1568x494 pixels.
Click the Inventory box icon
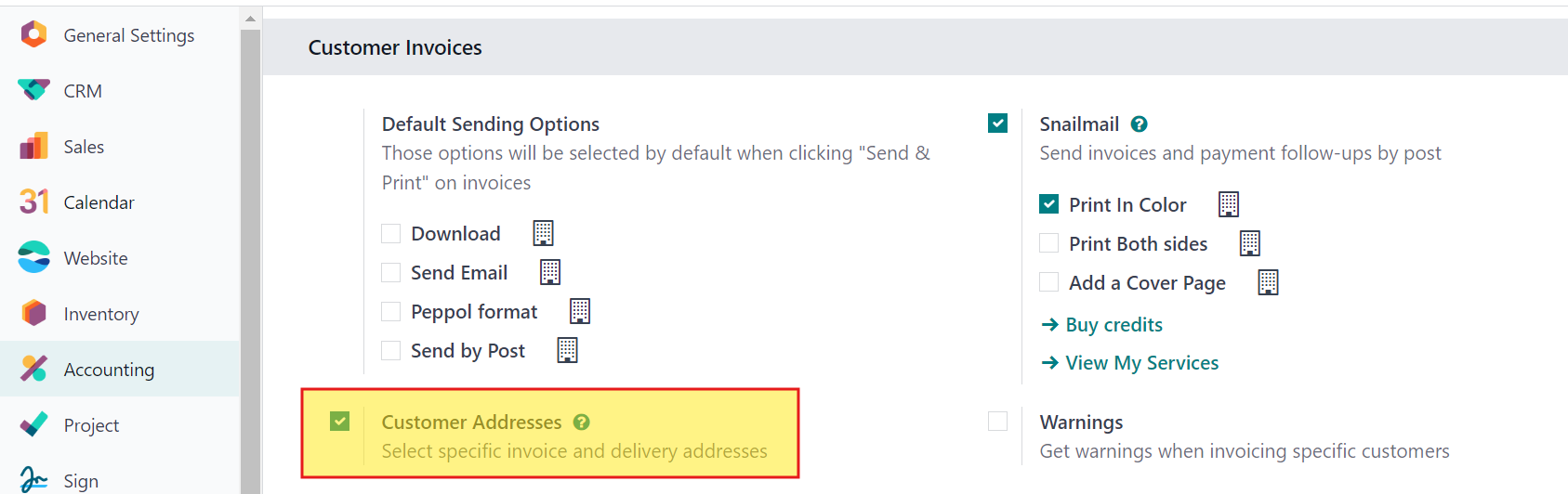pos(33,313)
